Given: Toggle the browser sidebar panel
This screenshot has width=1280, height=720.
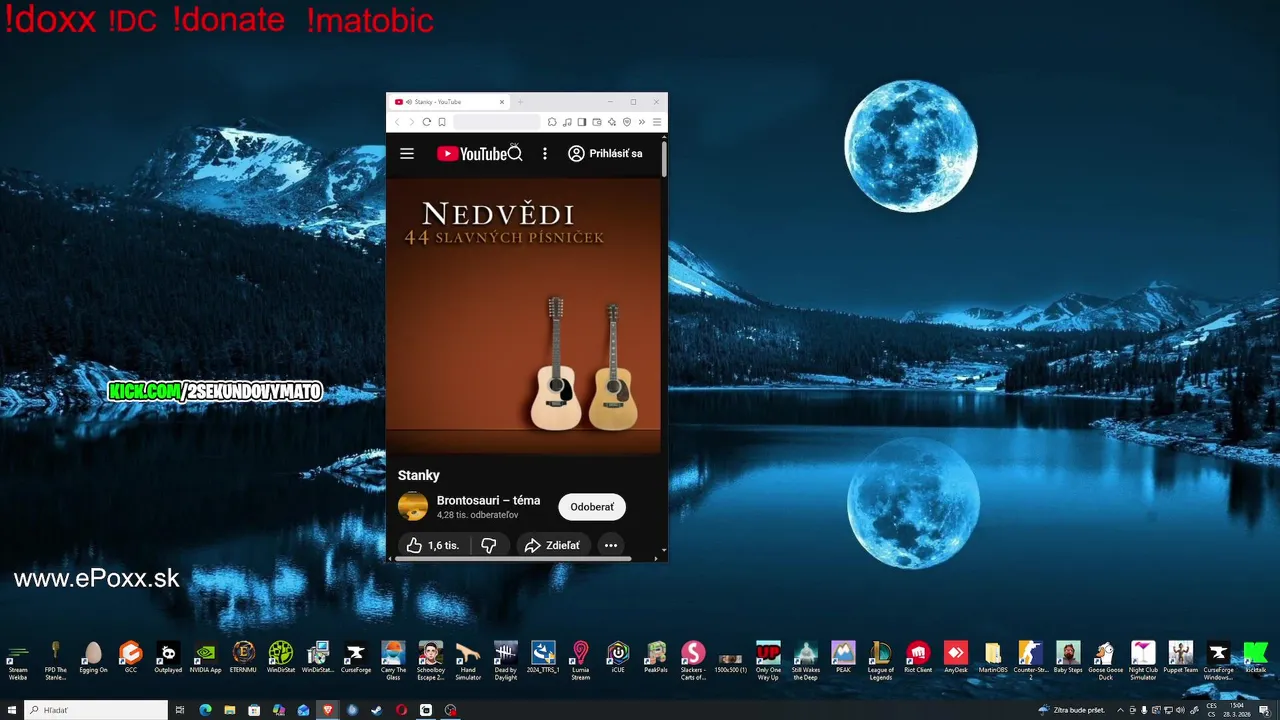Looking at the screenshot, I should coord(582,122).
